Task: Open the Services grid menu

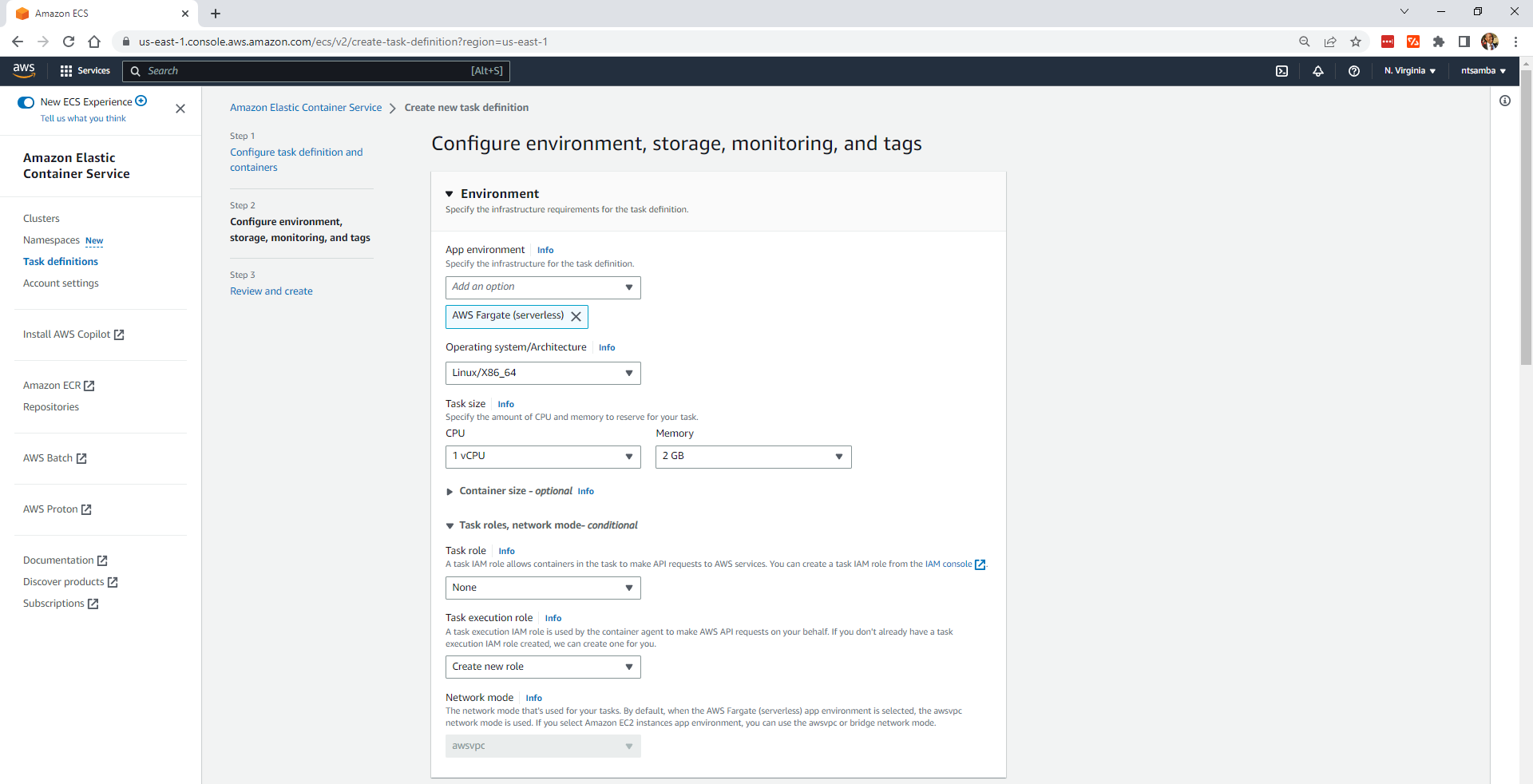Action: pos(85,71)
